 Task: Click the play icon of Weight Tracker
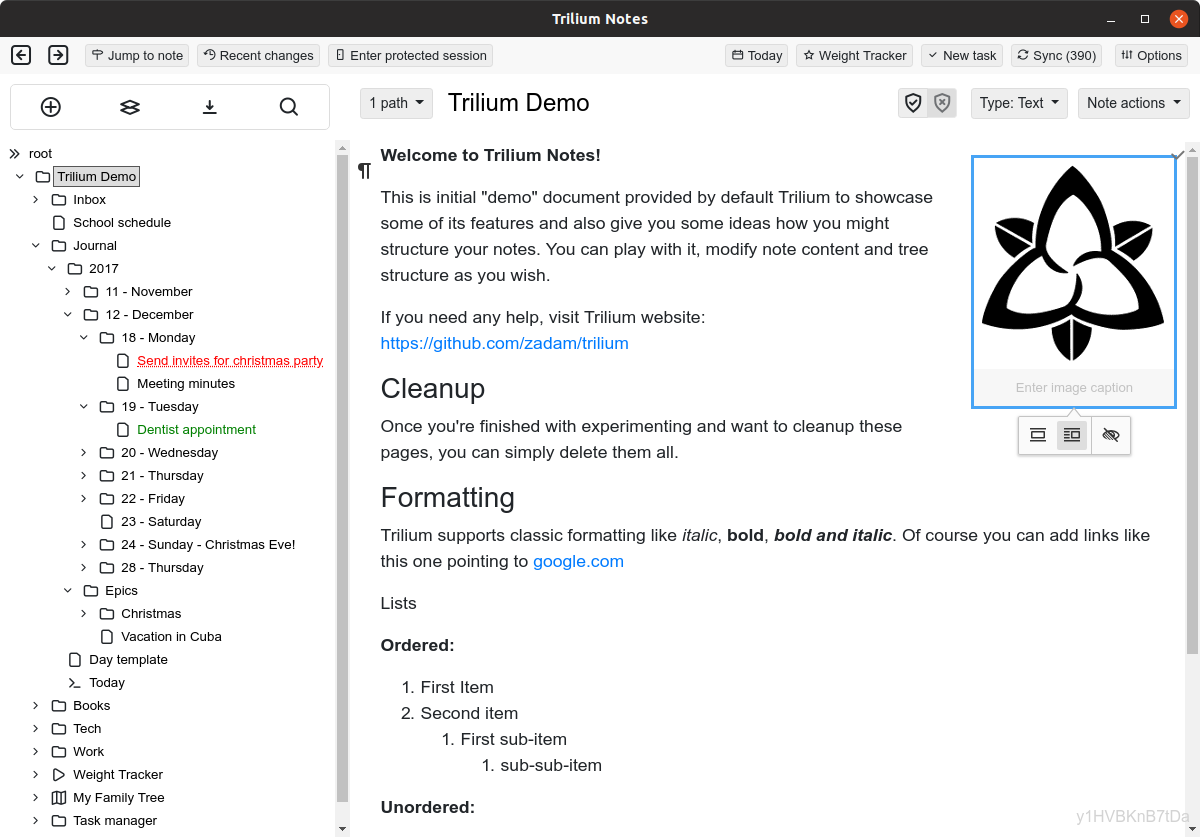[59, 775]
